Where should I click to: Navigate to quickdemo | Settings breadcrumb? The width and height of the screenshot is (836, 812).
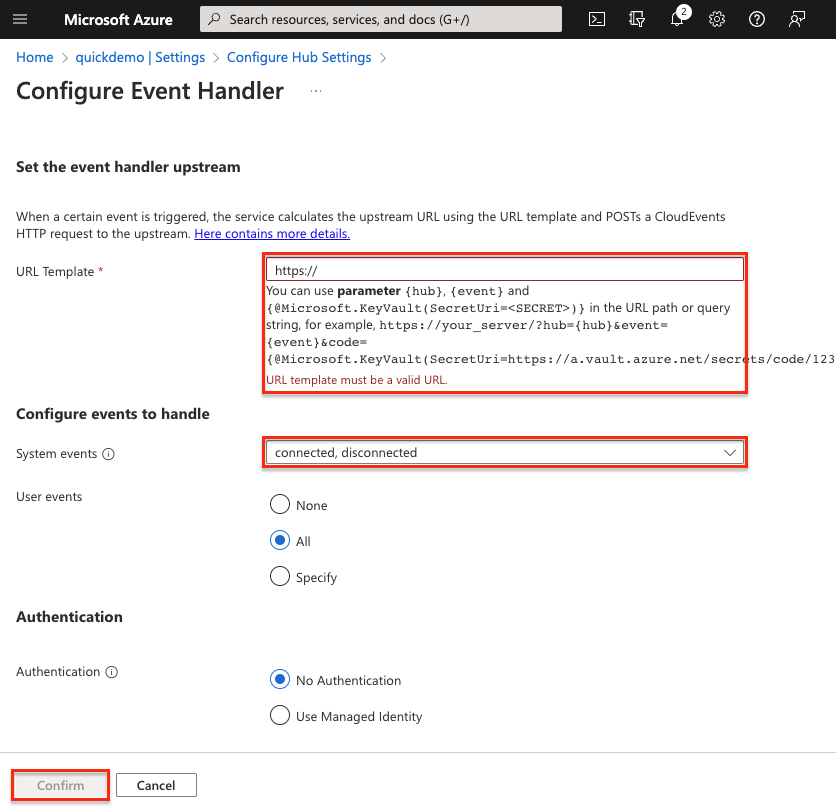(x=140, y=57)
